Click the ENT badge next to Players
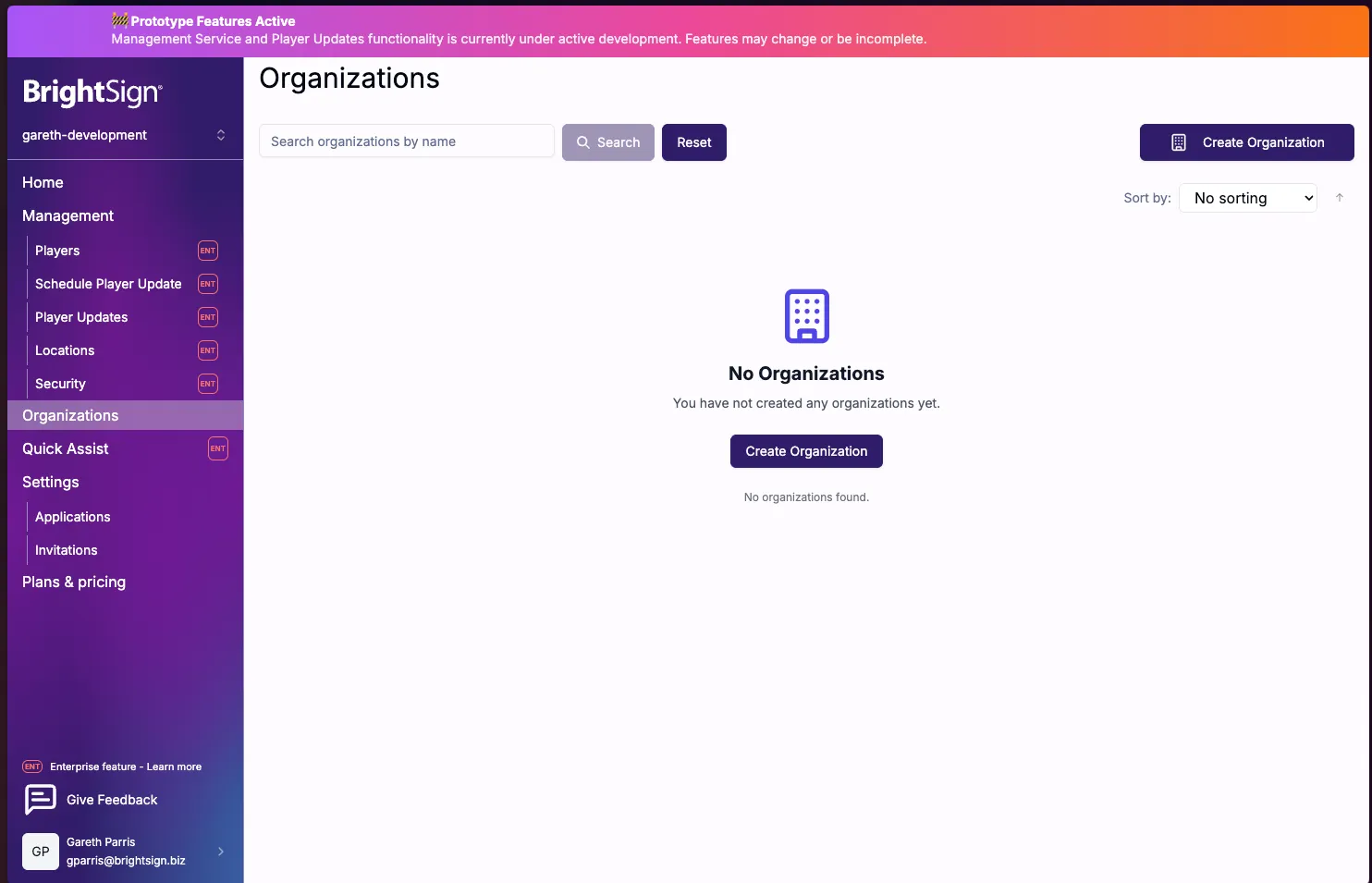Screen dimensions: 1372x883 coord(208,251)
